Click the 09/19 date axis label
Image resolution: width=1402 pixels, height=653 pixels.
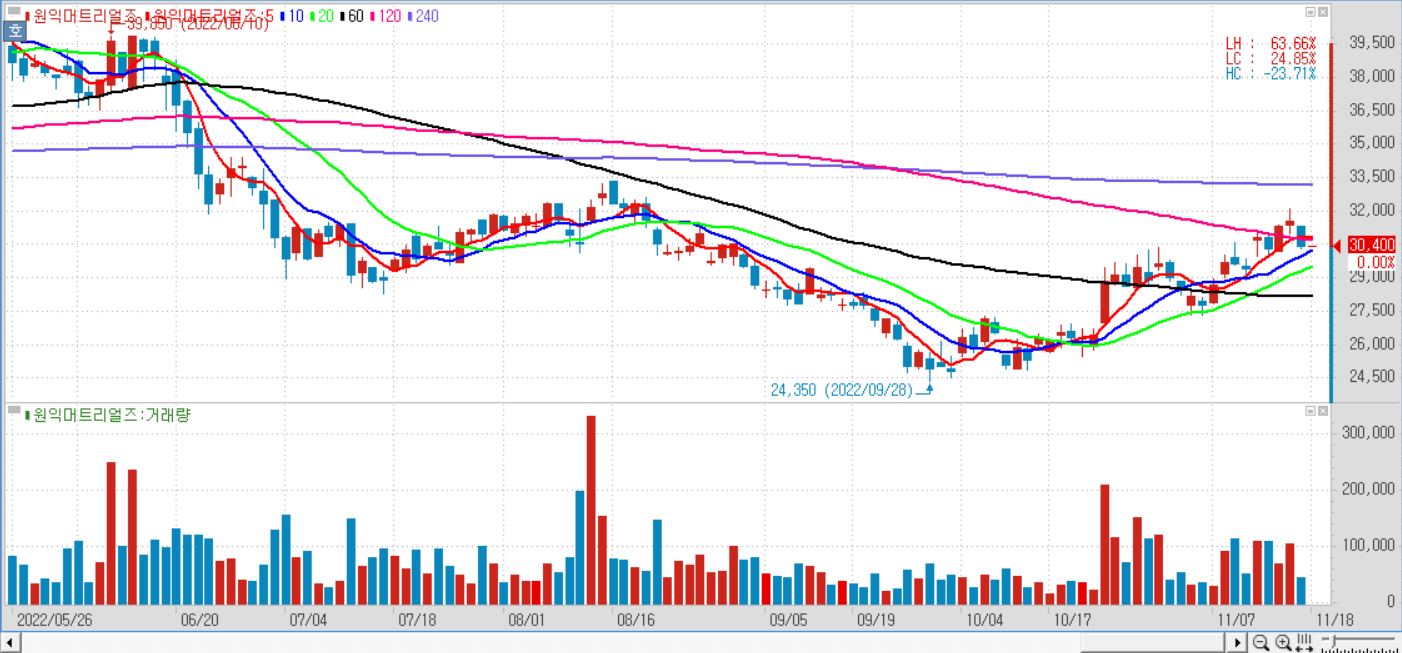(x=876, y=620)
